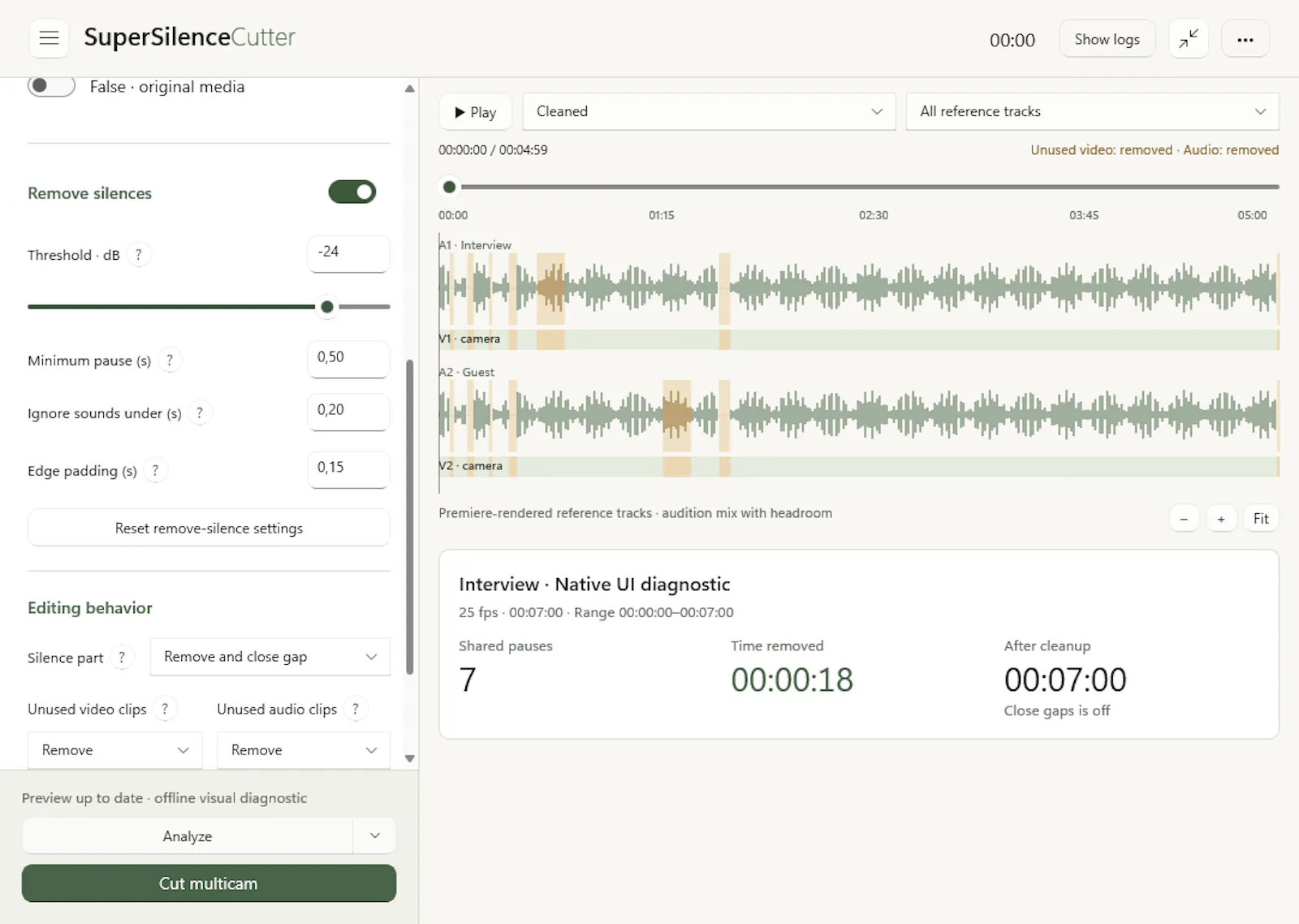Click the Threshold dB slider handle

(327, 307)
